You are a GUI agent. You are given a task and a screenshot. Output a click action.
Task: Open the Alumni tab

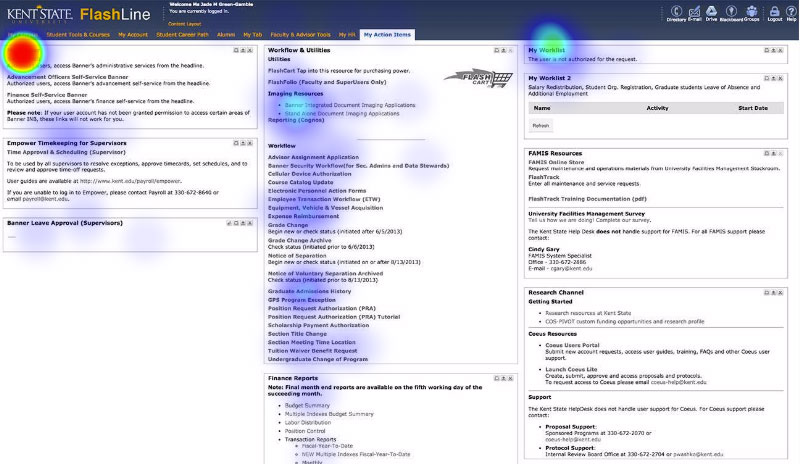[226, 35]
